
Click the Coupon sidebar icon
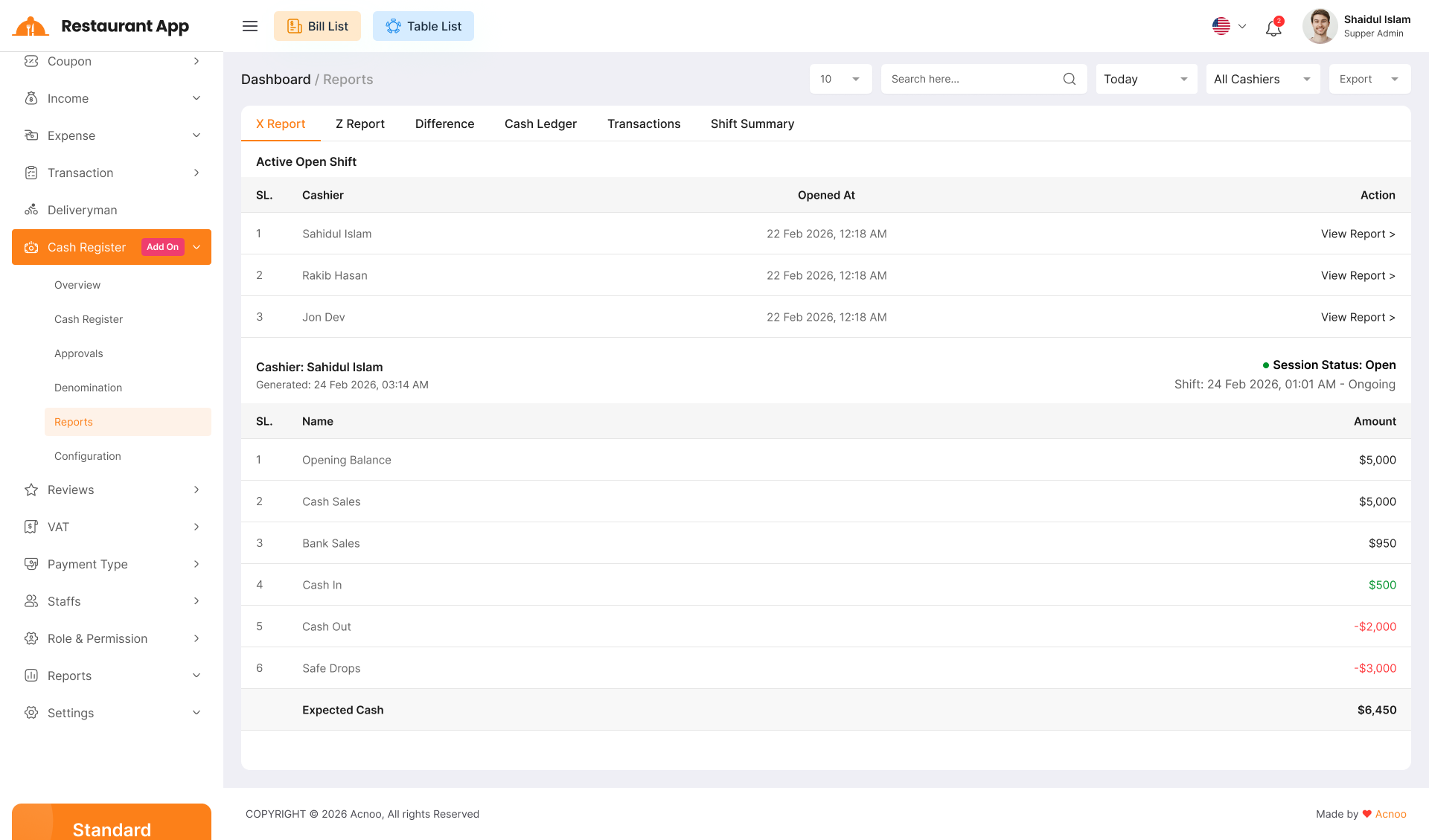point(31,61)
